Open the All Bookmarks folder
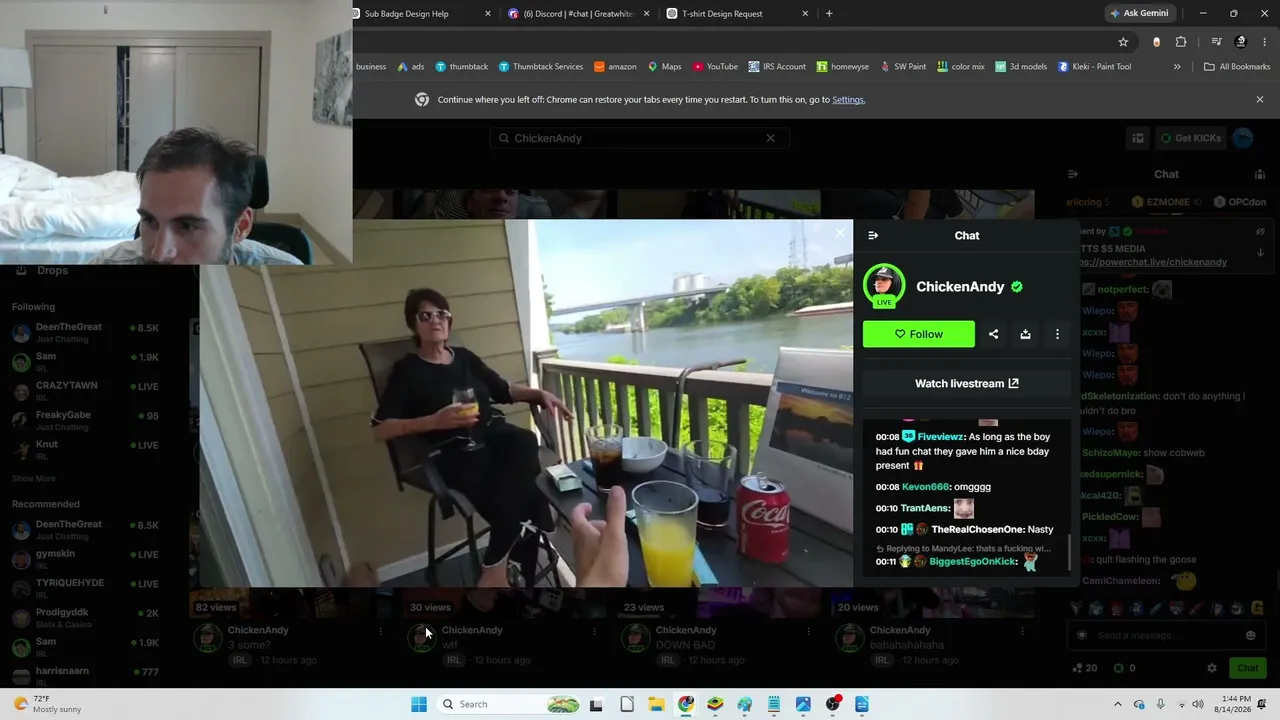 (1237, 67)
